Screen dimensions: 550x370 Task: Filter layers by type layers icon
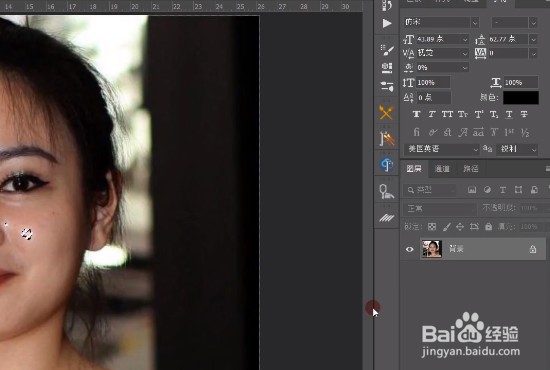(x=503, y=190)
